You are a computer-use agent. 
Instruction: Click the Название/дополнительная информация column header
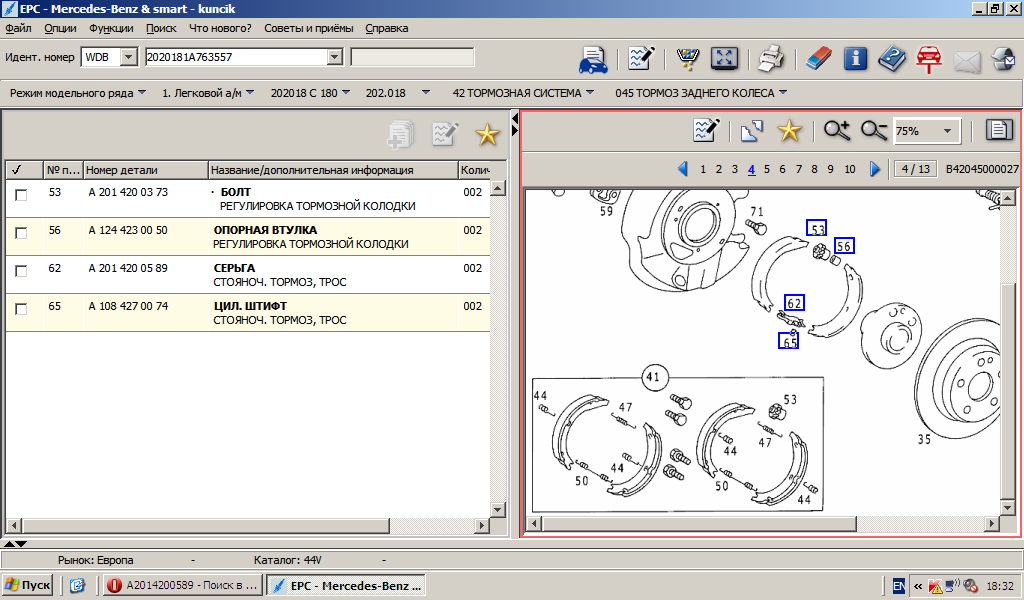(333, 170)
